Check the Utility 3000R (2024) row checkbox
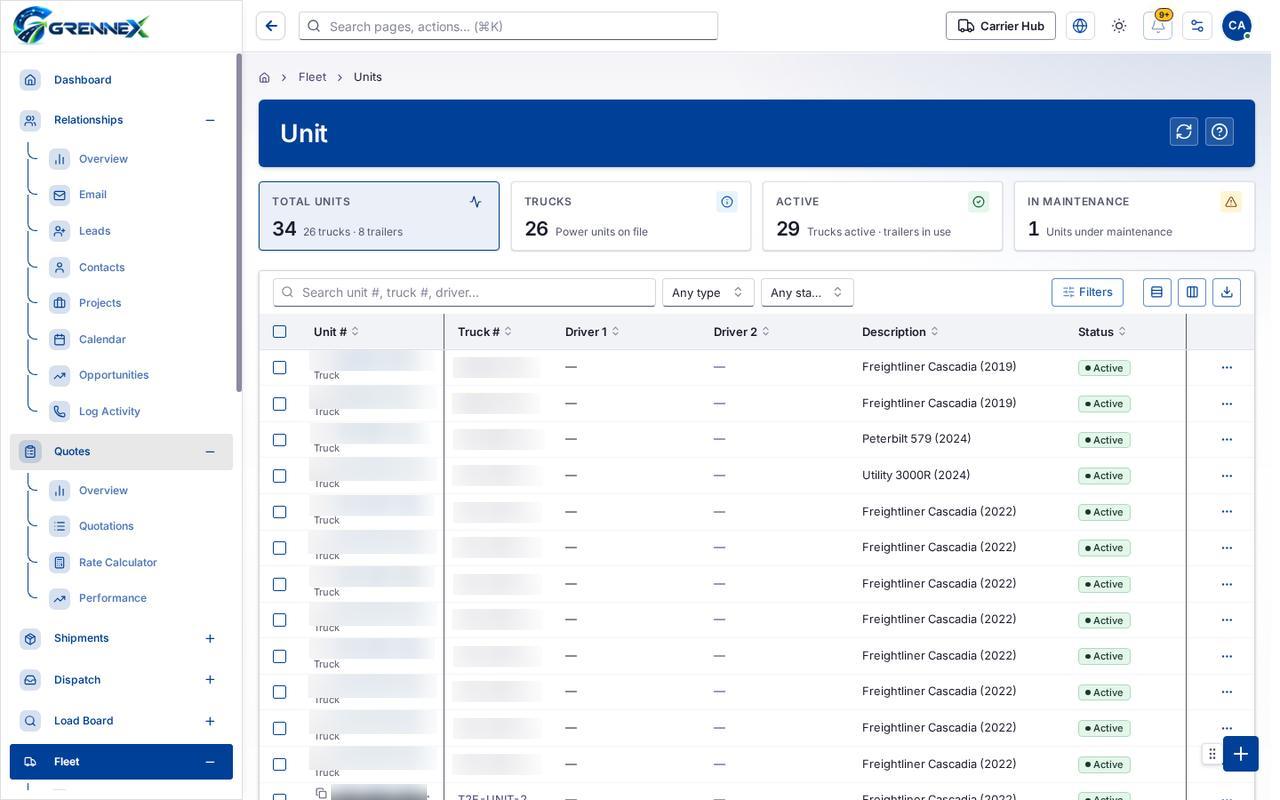Image resolution: width=1280 pixels, height=800 pixels. [x=280, y=476]
